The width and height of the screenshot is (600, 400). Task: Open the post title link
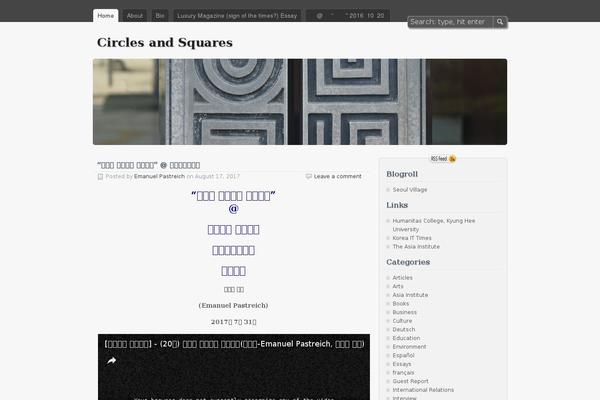148,165
